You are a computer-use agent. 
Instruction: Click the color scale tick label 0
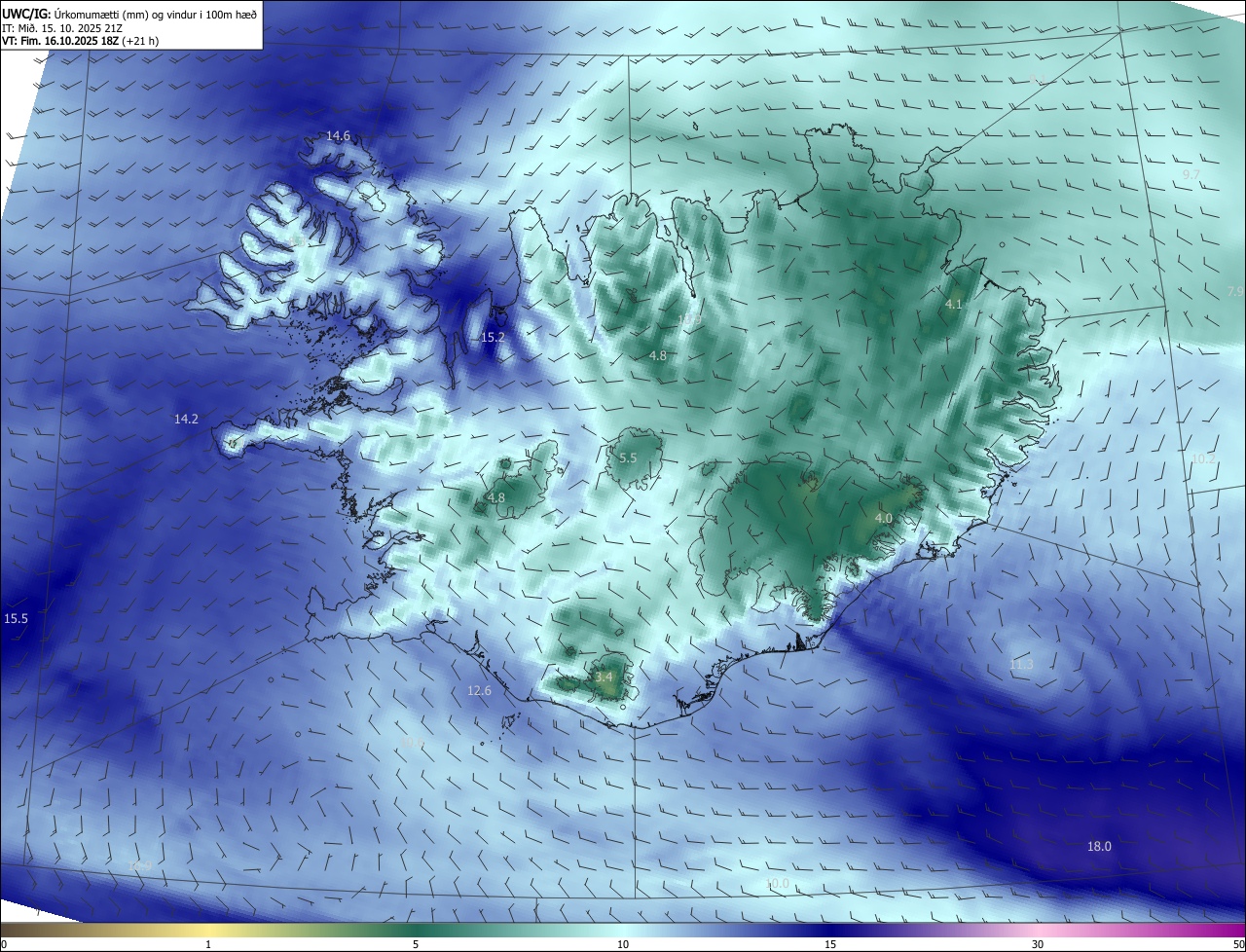click(4, 944)
